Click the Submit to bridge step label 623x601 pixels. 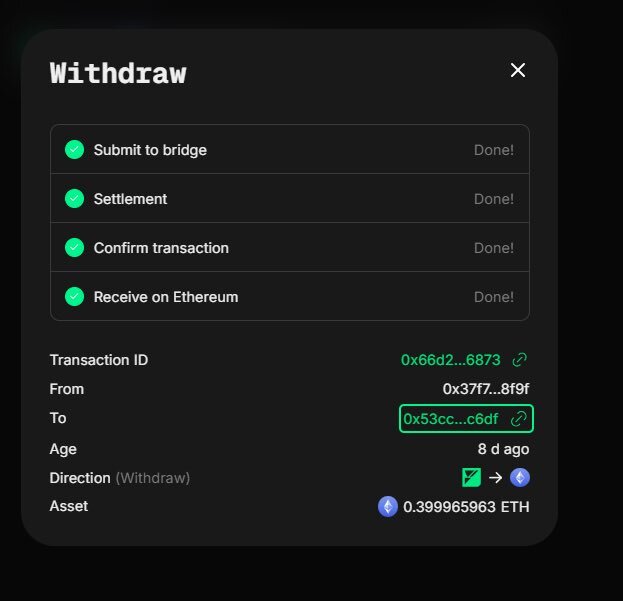tap(150, 150)
